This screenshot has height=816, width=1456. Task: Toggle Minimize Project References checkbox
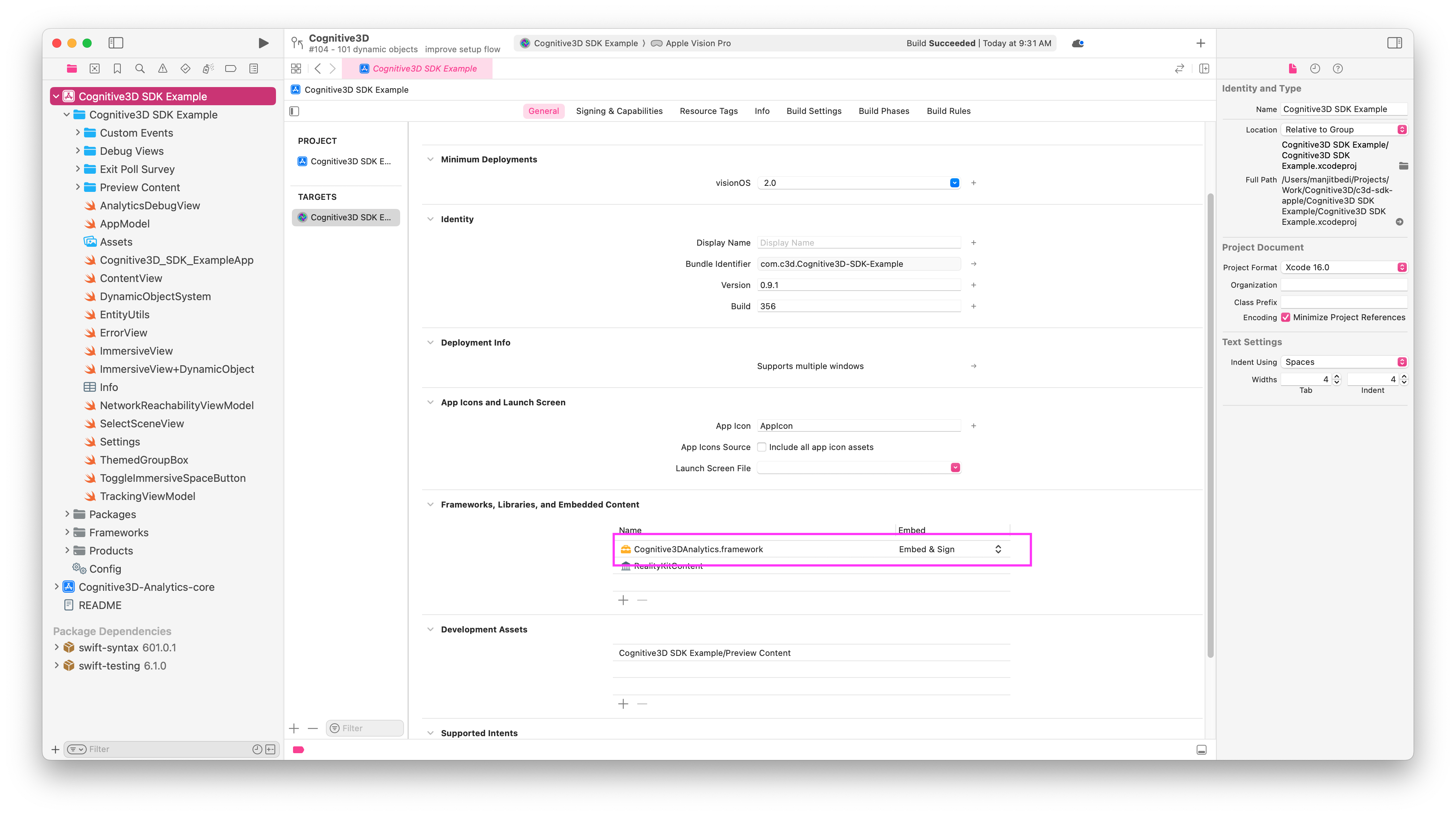[x=1285, y=317]
